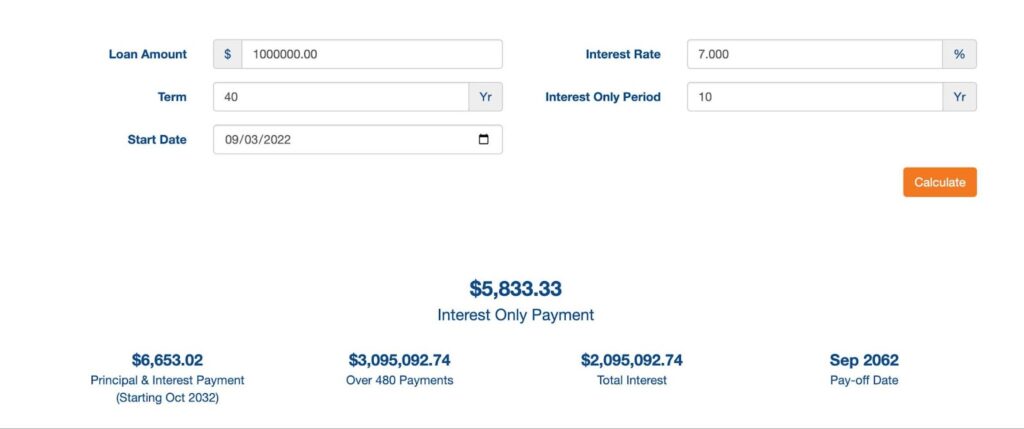
Task: Click the Loan Amount label
Action: pos(148,54)
